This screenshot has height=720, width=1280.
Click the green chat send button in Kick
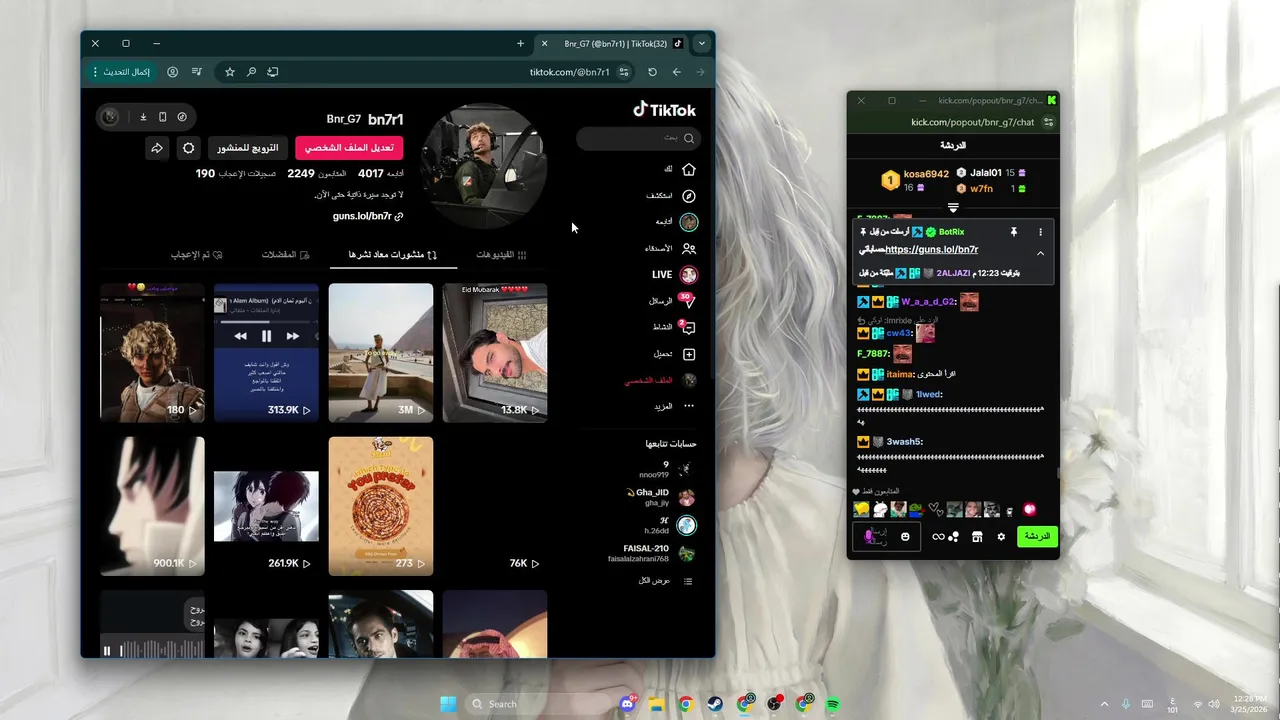click(1037, 537)
